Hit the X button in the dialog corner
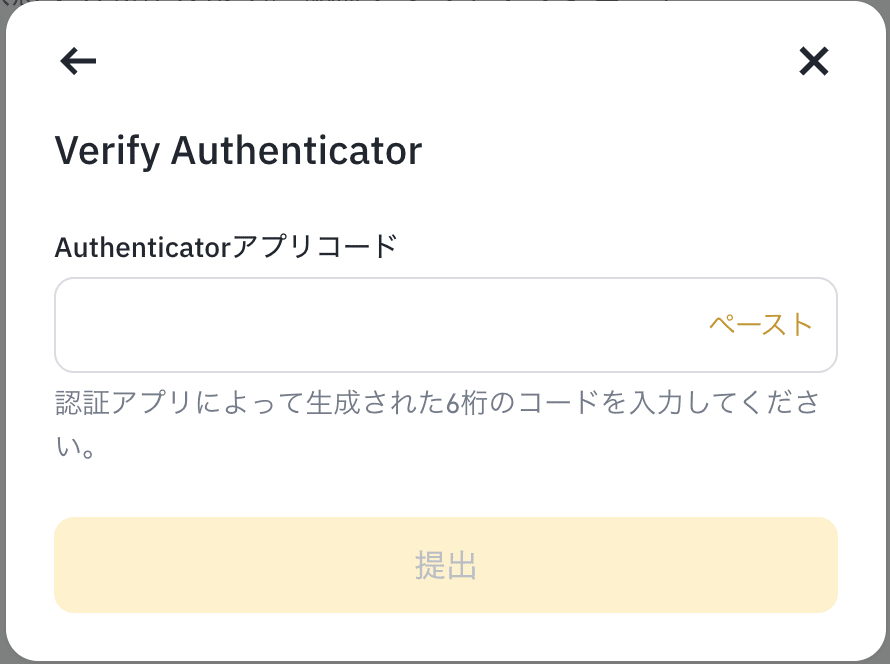The image size is (890, 664). click(814, 62)
